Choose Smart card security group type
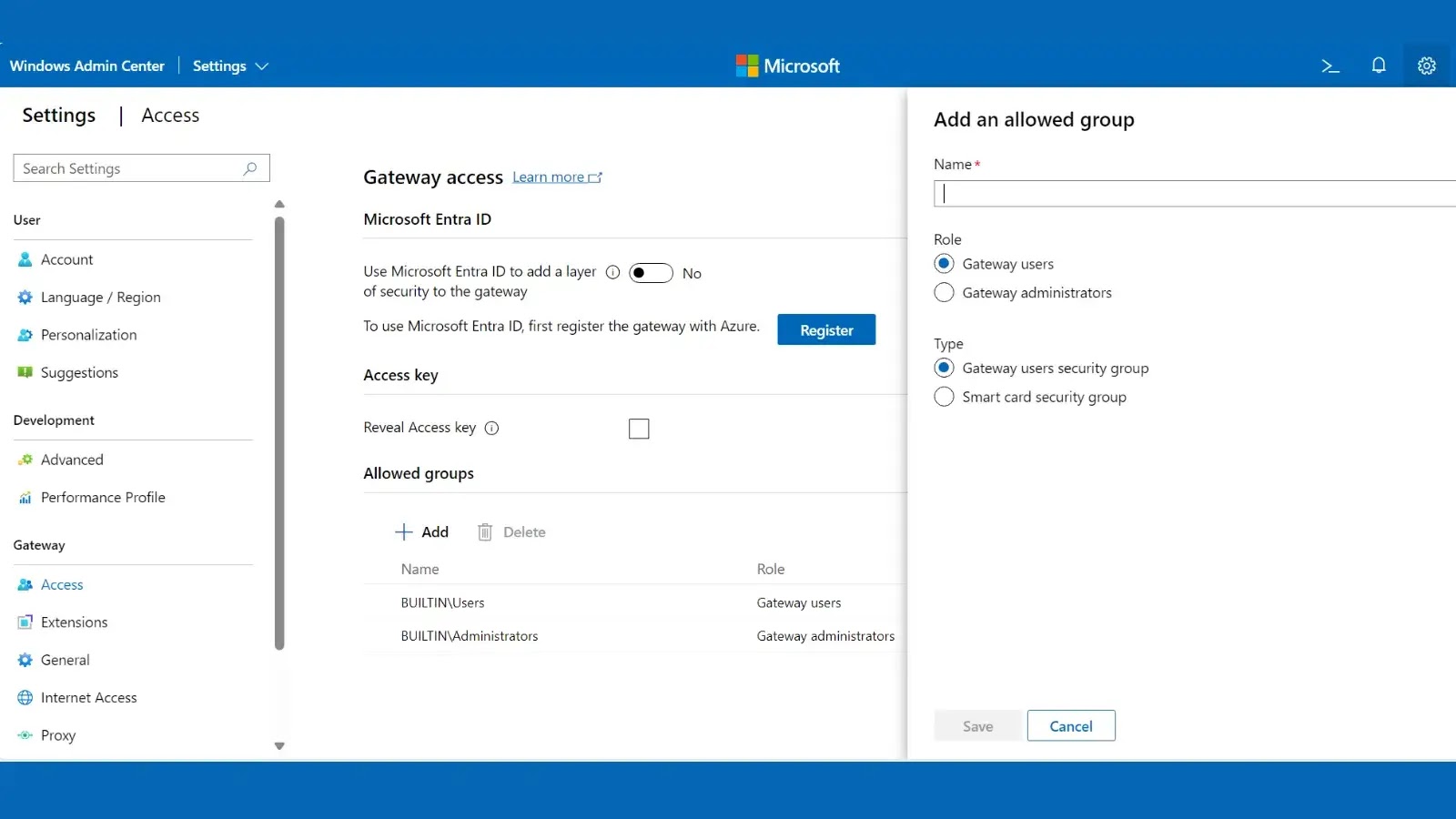The height and width of the screenshot is (819, 1456). click(944, 397)
